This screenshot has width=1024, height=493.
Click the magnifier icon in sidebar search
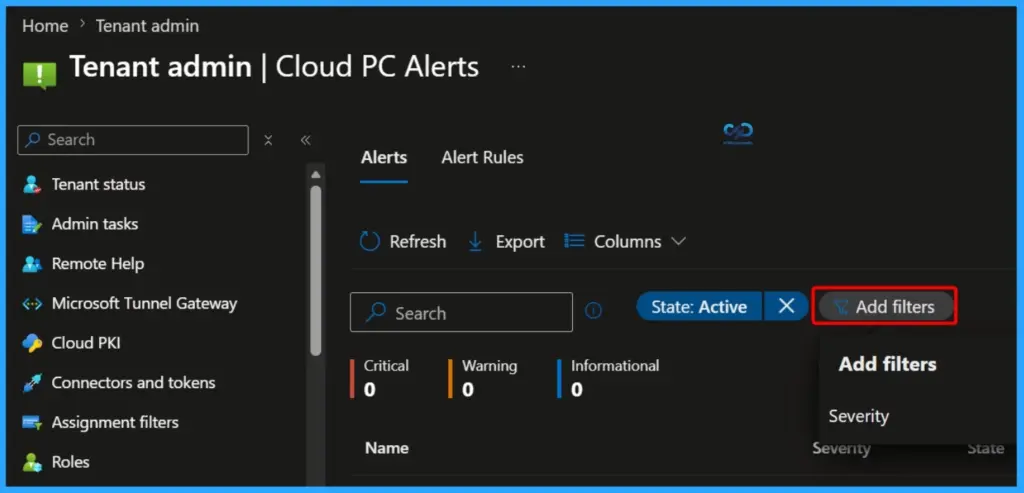click(x=33, y=140)
